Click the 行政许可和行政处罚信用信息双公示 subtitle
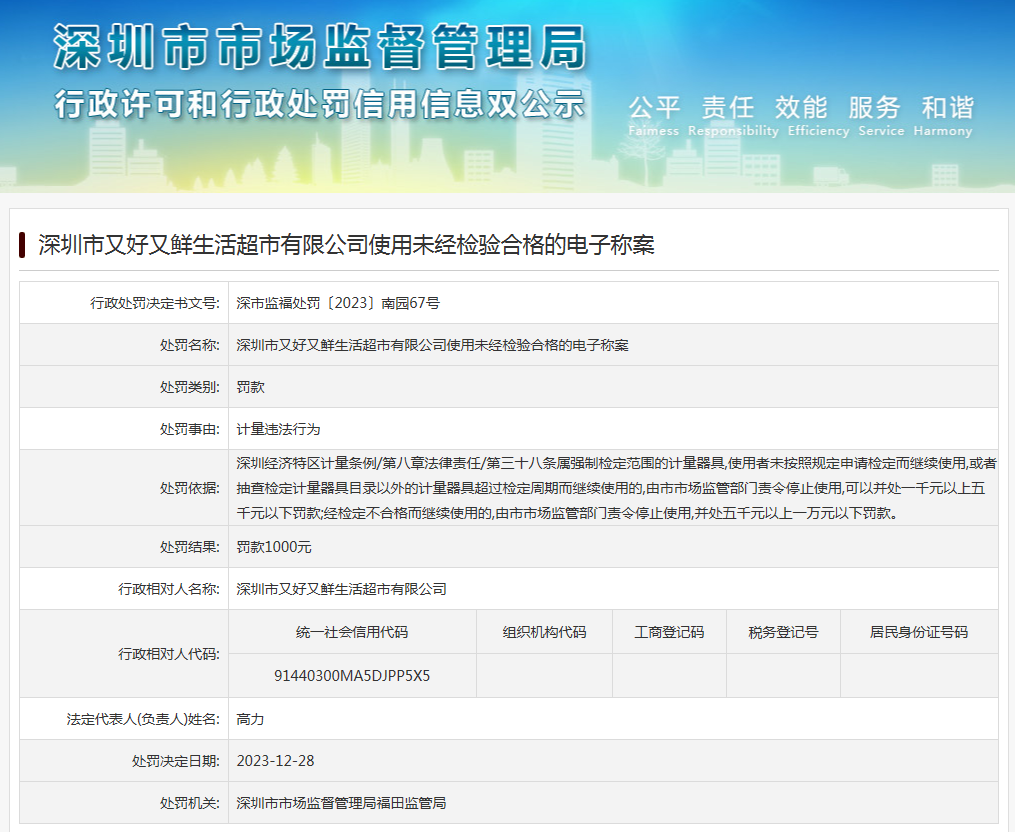The height and width of the screenshot is (832, 1015). [x=320, y=104]
